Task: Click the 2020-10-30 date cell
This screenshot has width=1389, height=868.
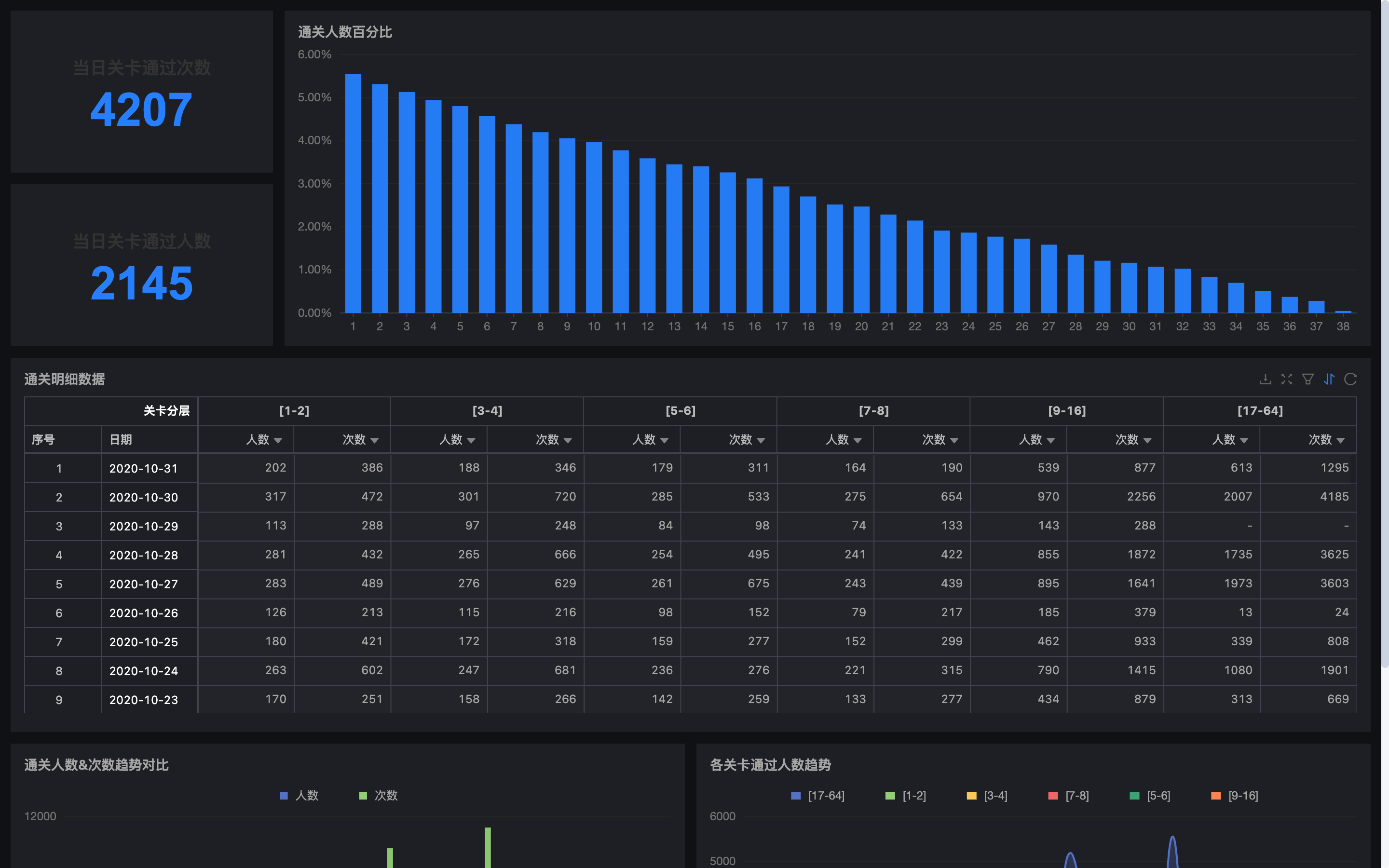Action: tap(144, 497)
